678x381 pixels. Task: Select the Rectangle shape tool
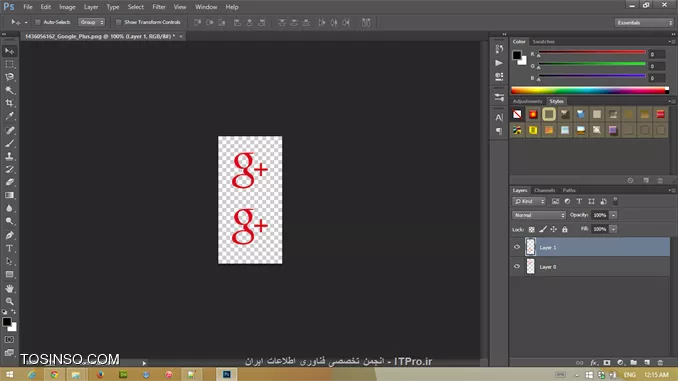pos(9,274)
